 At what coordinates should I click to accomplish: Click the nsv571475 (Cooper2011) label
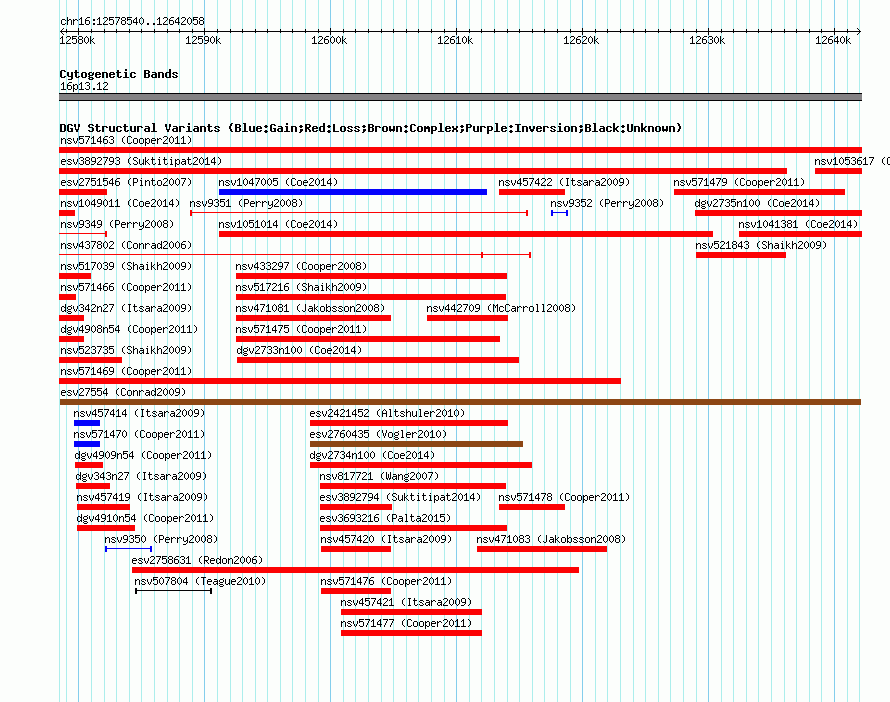point(301,329)
